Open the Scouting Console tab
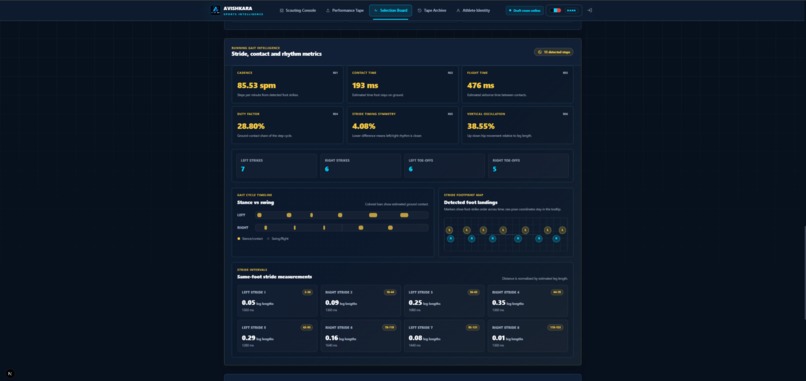 [298, 10]
